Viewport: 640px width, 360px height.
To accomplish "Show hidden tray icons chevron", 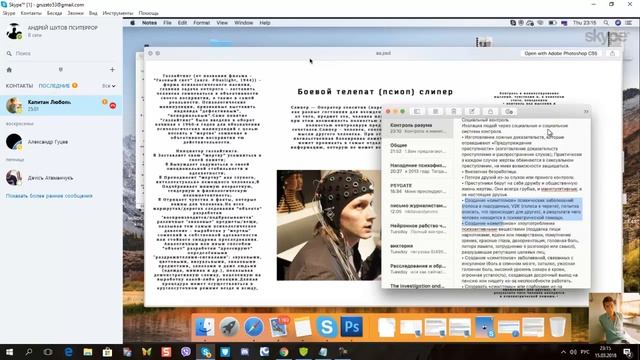I will [x=563, y=352].
